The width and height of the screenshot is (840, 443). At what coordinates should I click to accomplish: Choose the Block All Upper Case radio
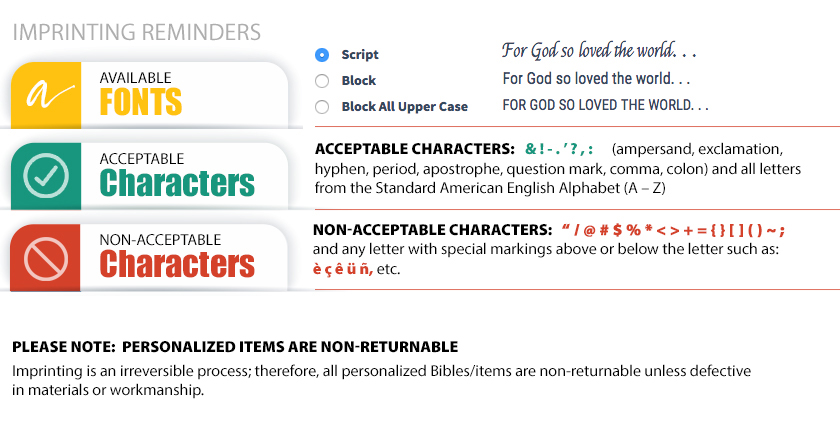[322, 107]
